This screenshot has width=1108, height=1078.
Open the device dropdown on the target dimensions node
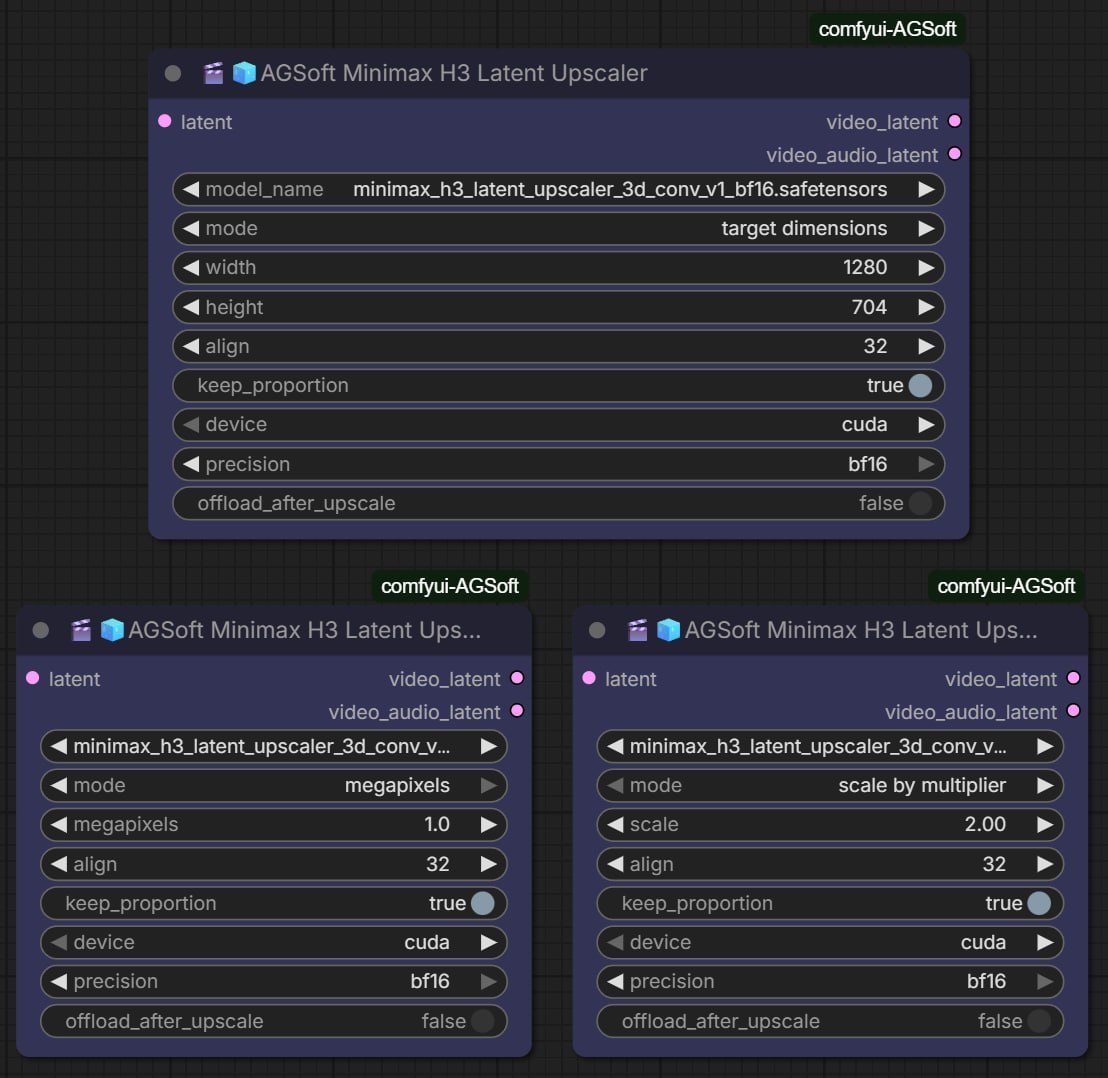558,425
